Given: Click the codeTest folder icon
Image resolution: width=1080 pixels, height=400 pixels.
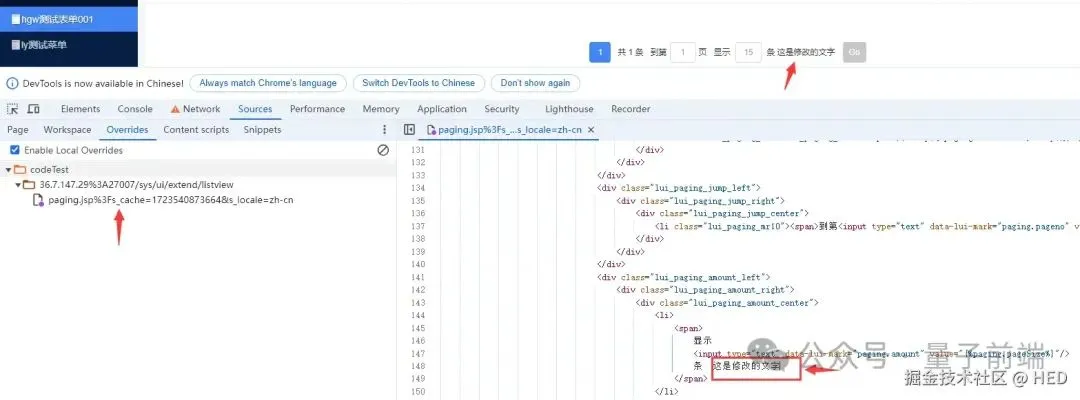Looking at the screenshot, I should 20,169.
